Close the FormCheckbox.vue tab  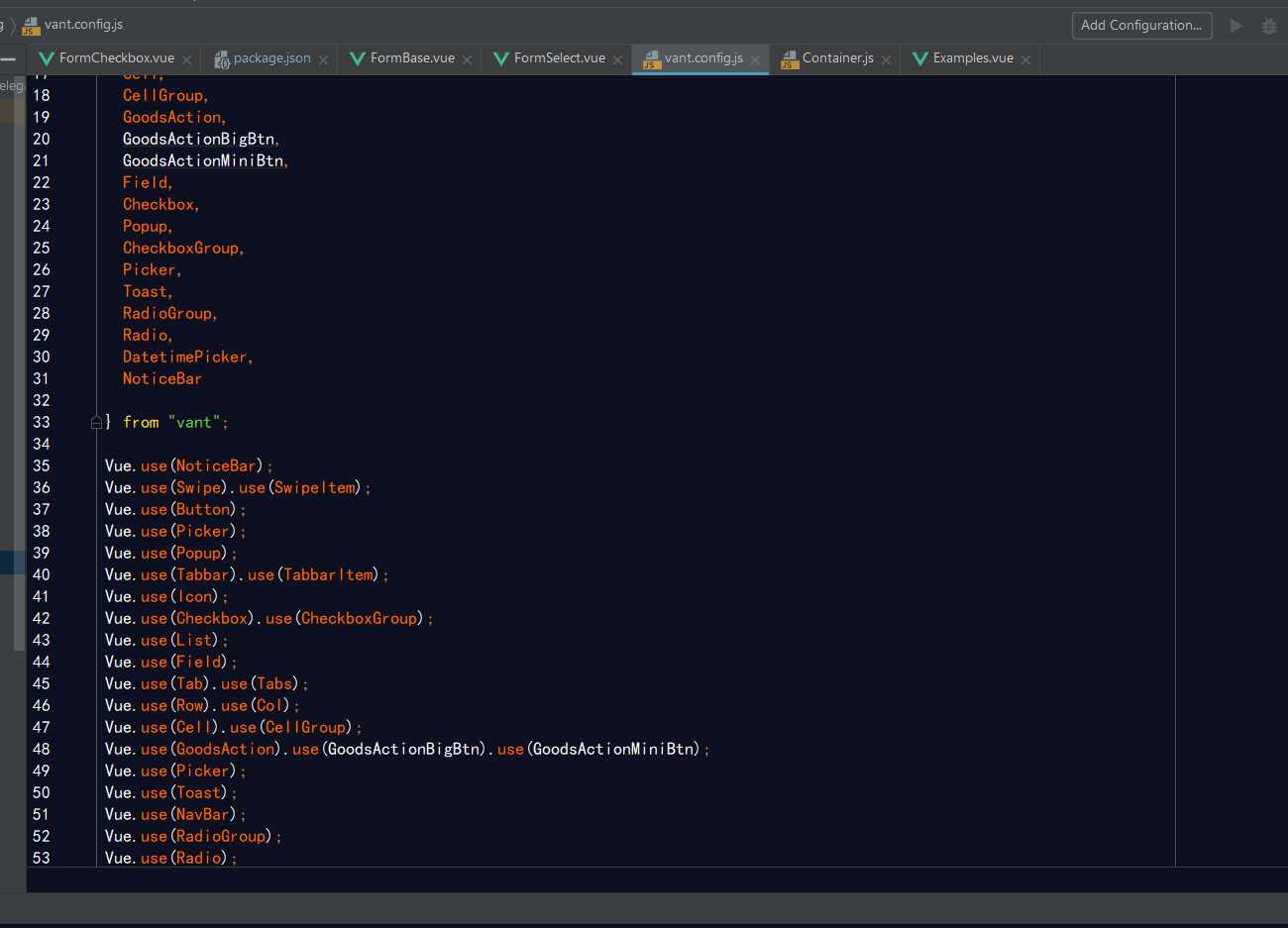[186, 59]
